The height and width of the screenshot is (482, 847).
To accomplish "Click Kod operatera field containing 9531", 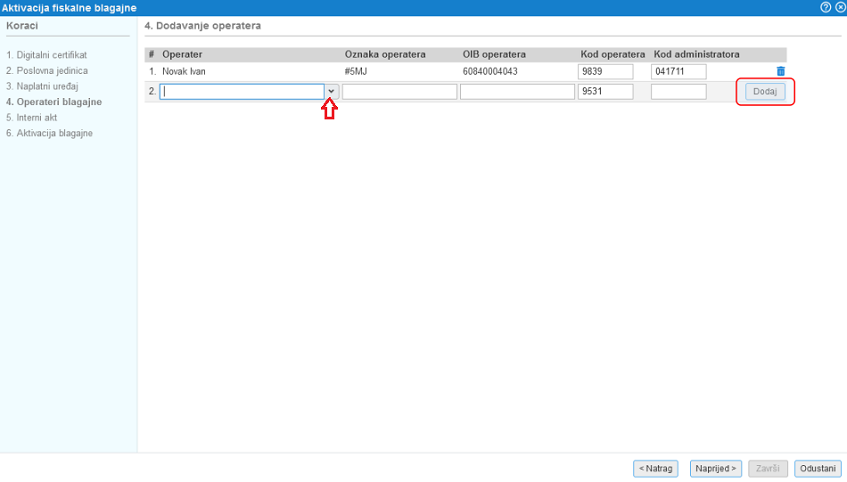I will pyautogui.click(x=605, y=91).
